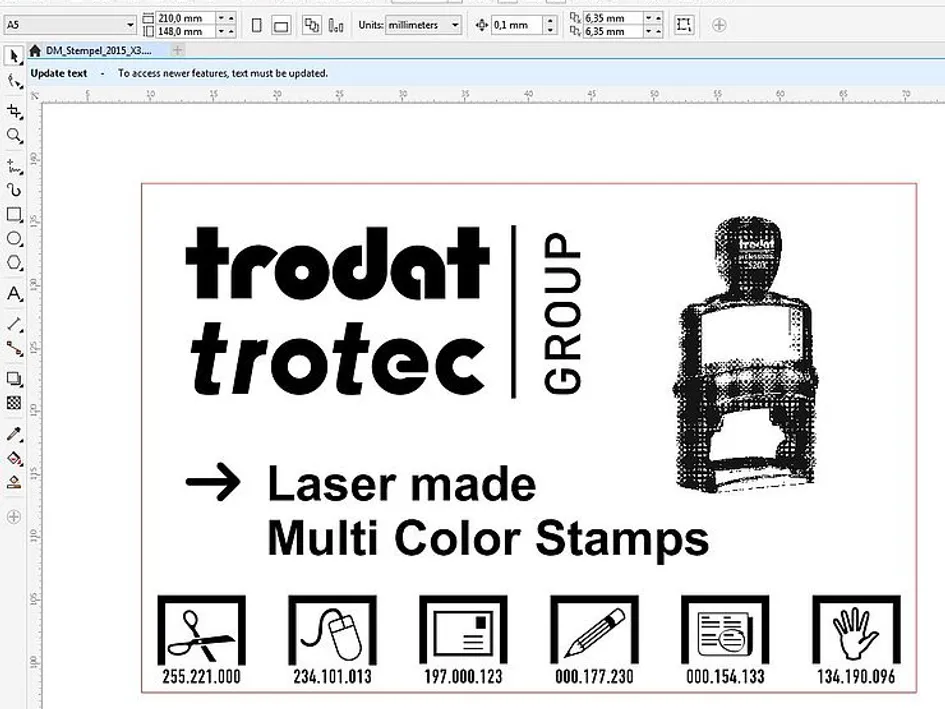Click the 197.000.123 color code label

(463, 676)
